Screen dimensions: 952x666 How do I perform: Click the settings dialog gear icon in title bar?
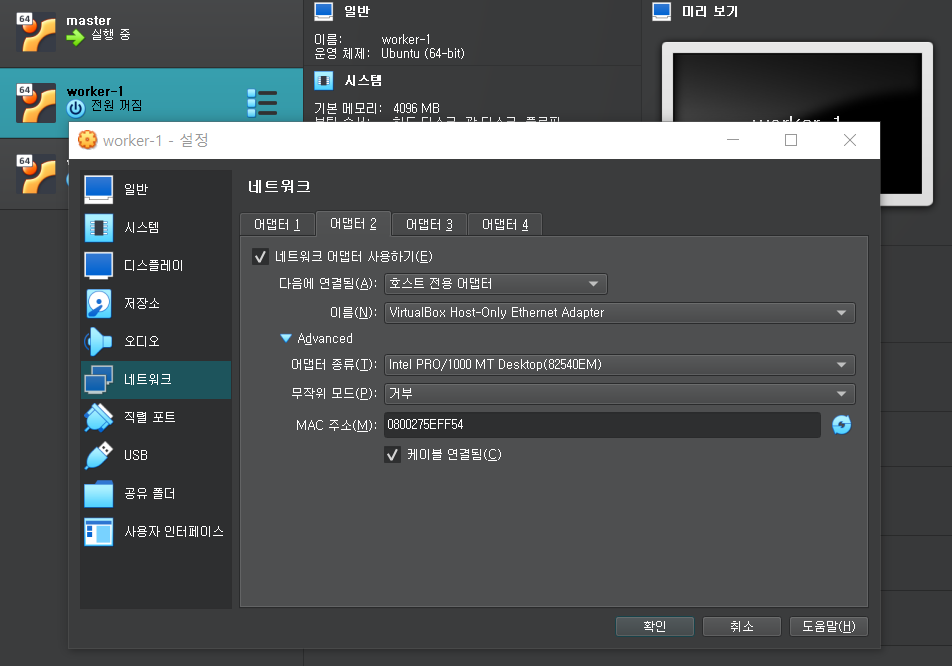87,140
